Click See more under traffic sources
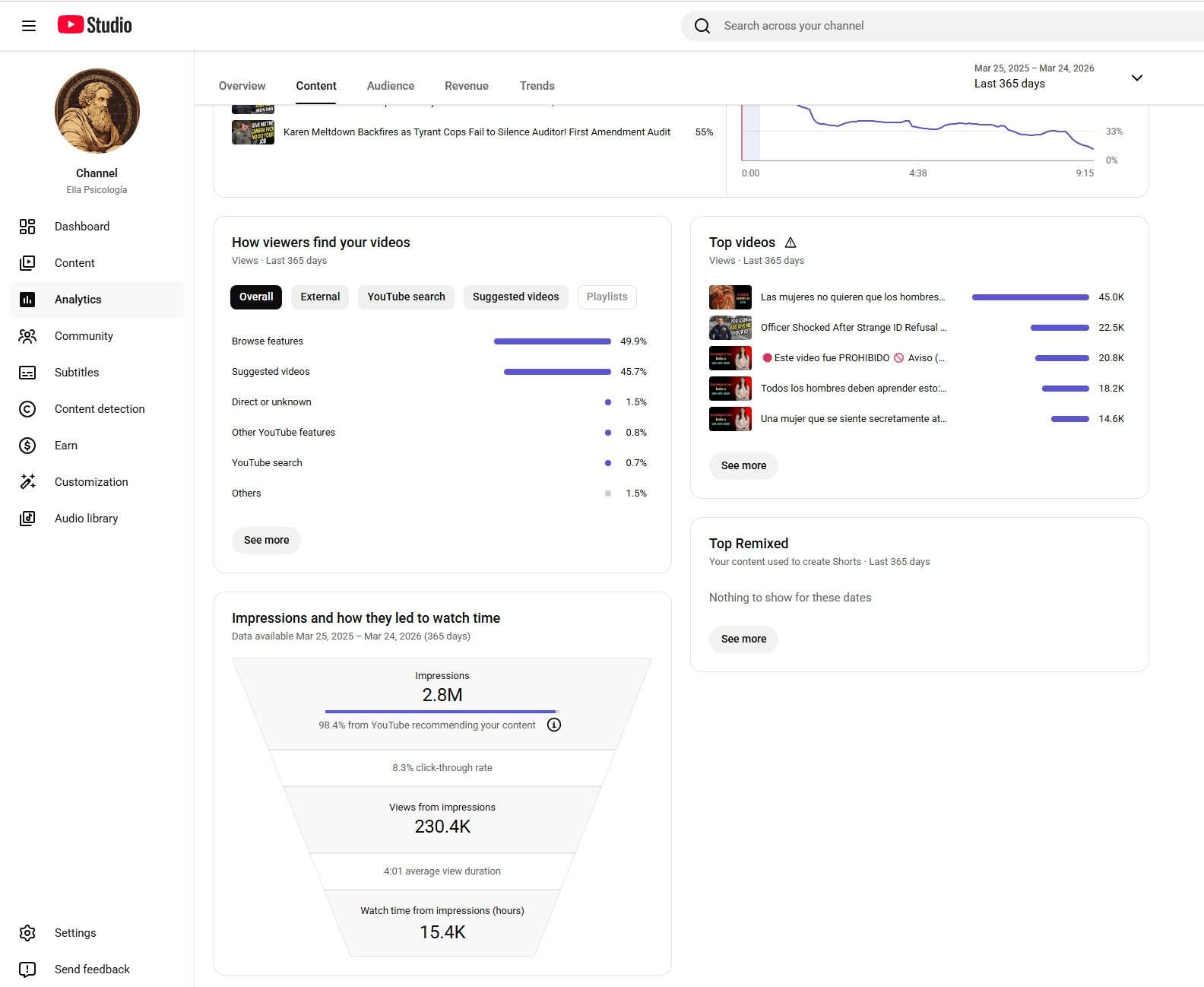The image size is (1204, 987). [x=266, y=540]
